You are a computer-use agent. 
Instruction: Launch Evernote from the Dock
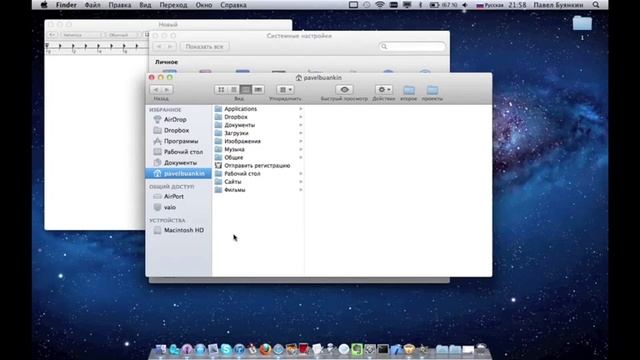click(x=357, y=349)
